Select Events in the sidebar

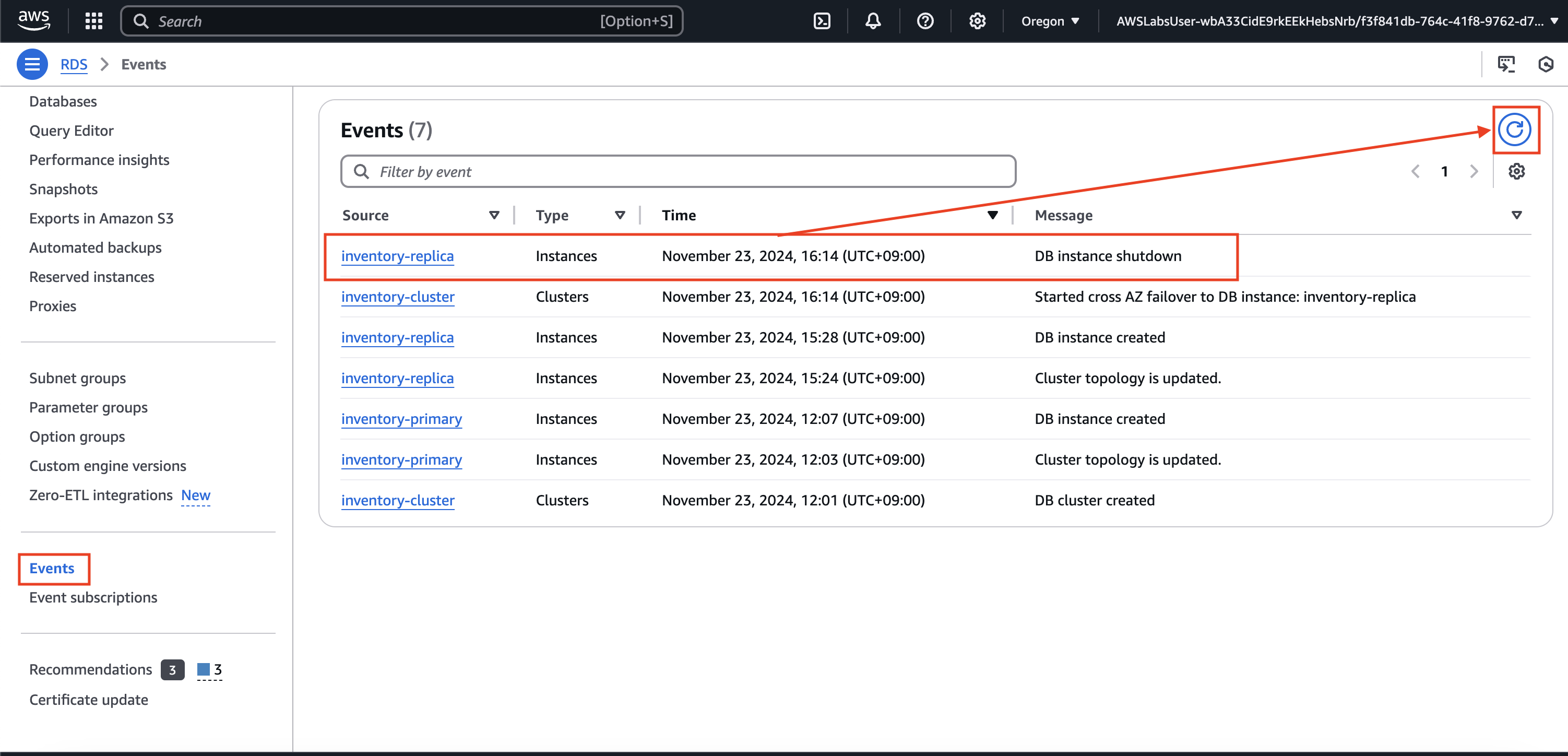[x=52, y=568]
